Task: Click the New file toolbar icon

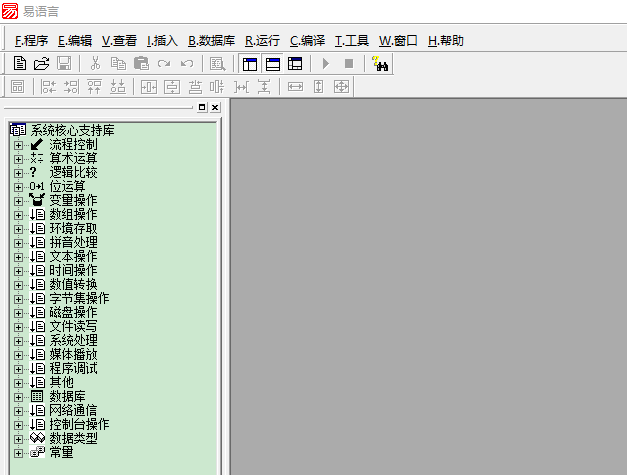Action: point(20,64)
